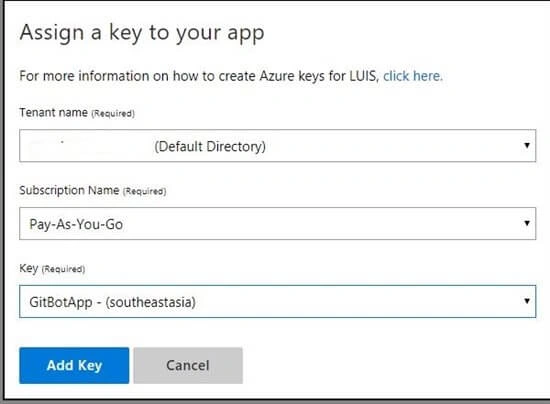Click '(Required)' next to Subscription Name
Viewport: 550px width, 404px height.
click(145, 191)
